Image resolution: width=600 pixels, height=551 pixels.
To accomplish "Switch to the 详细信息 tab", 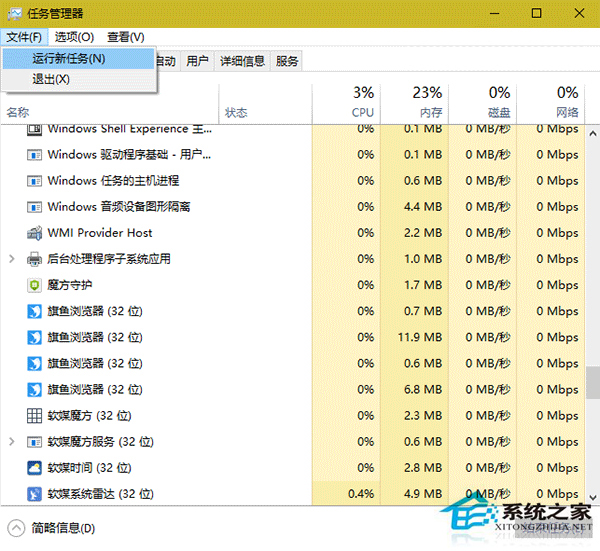I will click(242, 61).
